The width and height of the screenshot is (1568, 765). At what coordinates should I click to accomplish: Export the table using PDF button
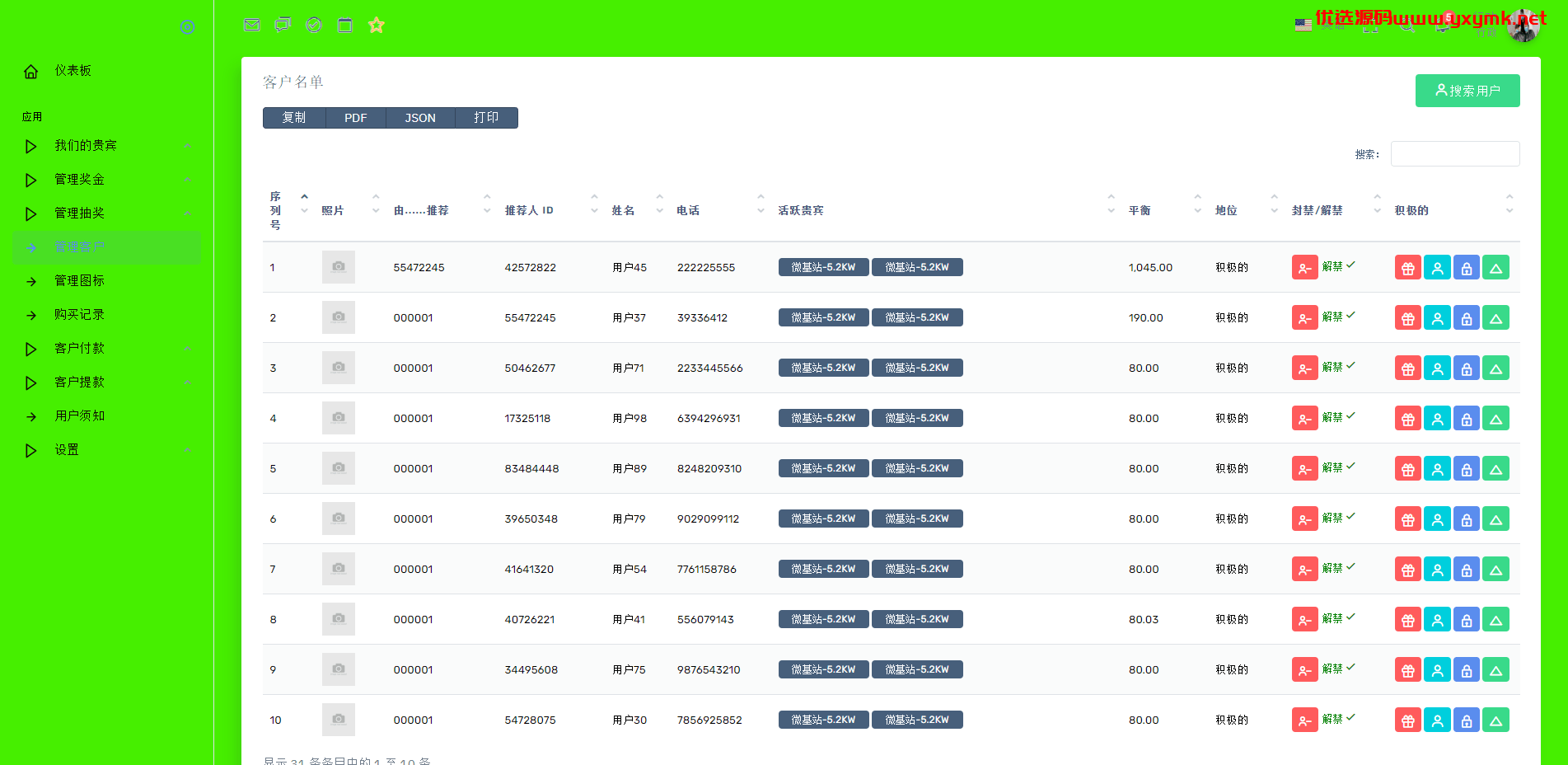click(x=355, y=118)
